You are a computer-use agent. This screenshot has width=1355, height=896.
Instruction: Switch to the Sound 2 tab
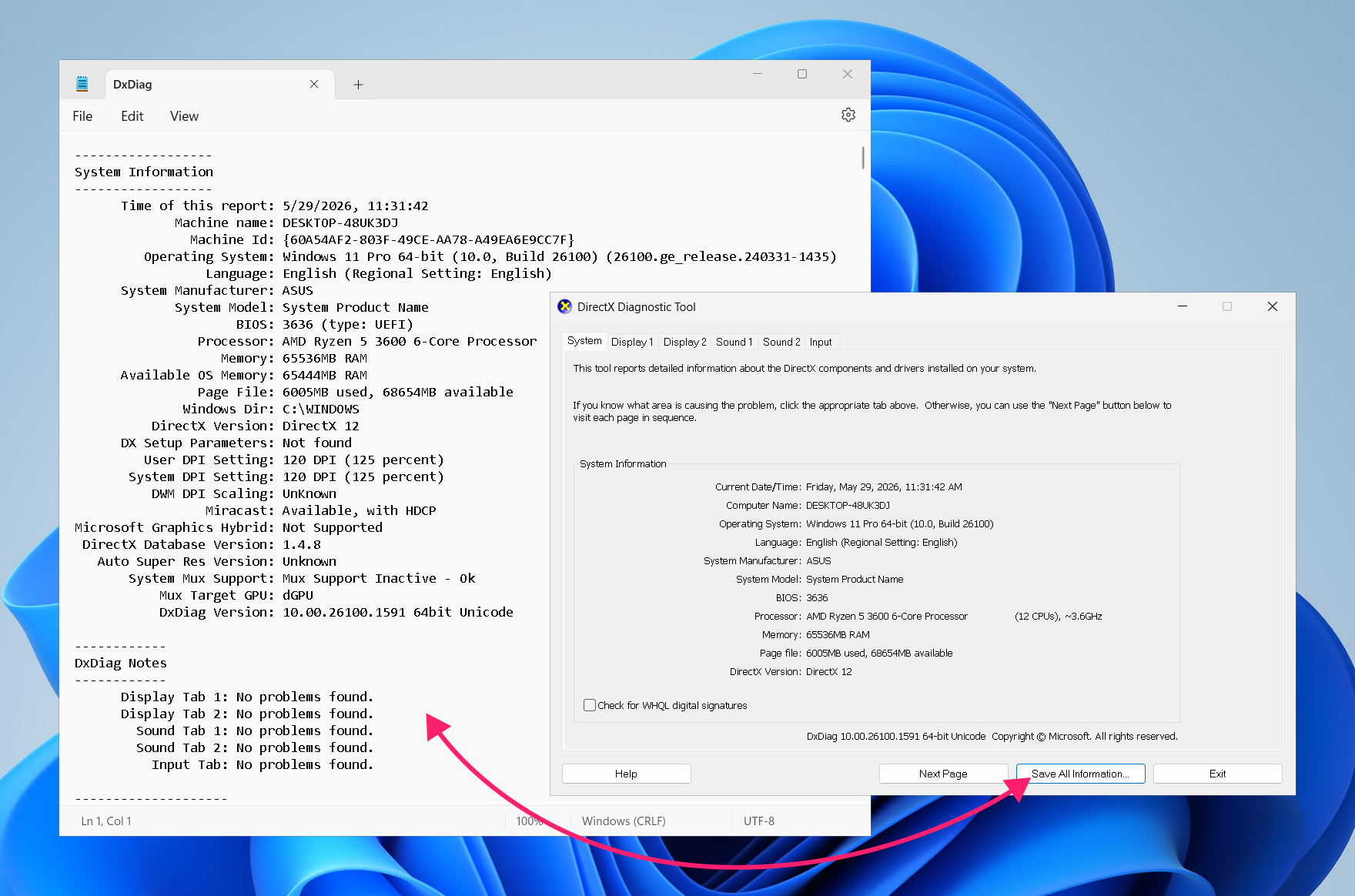point(781,342)
